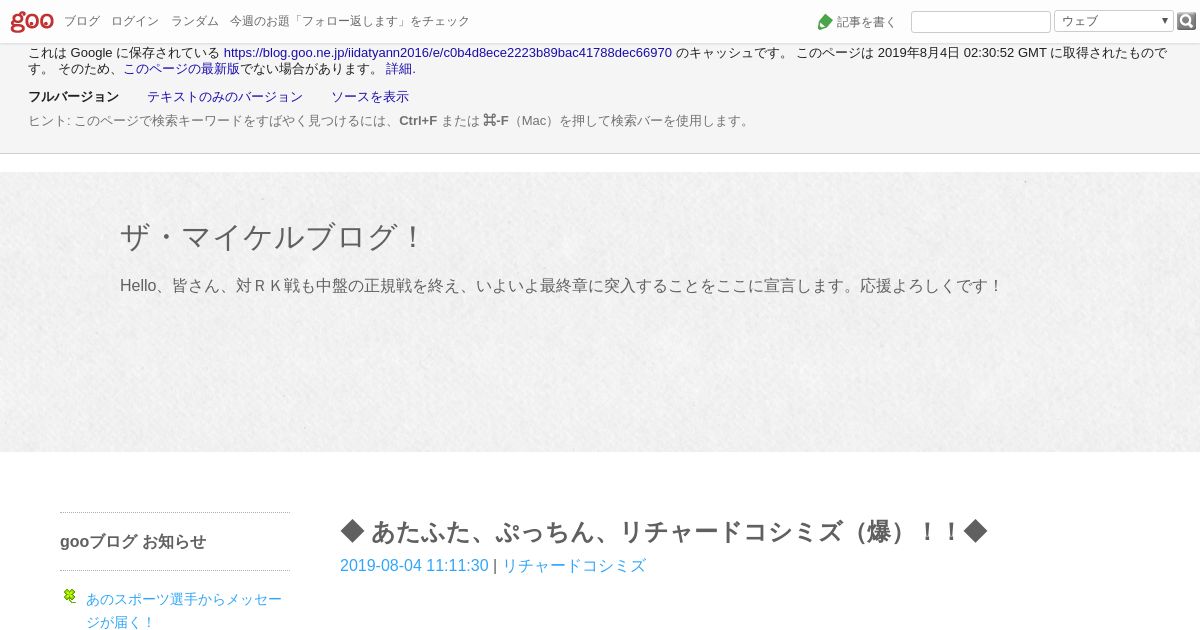Click the green clover bullet icon

(x=70, y=596)
